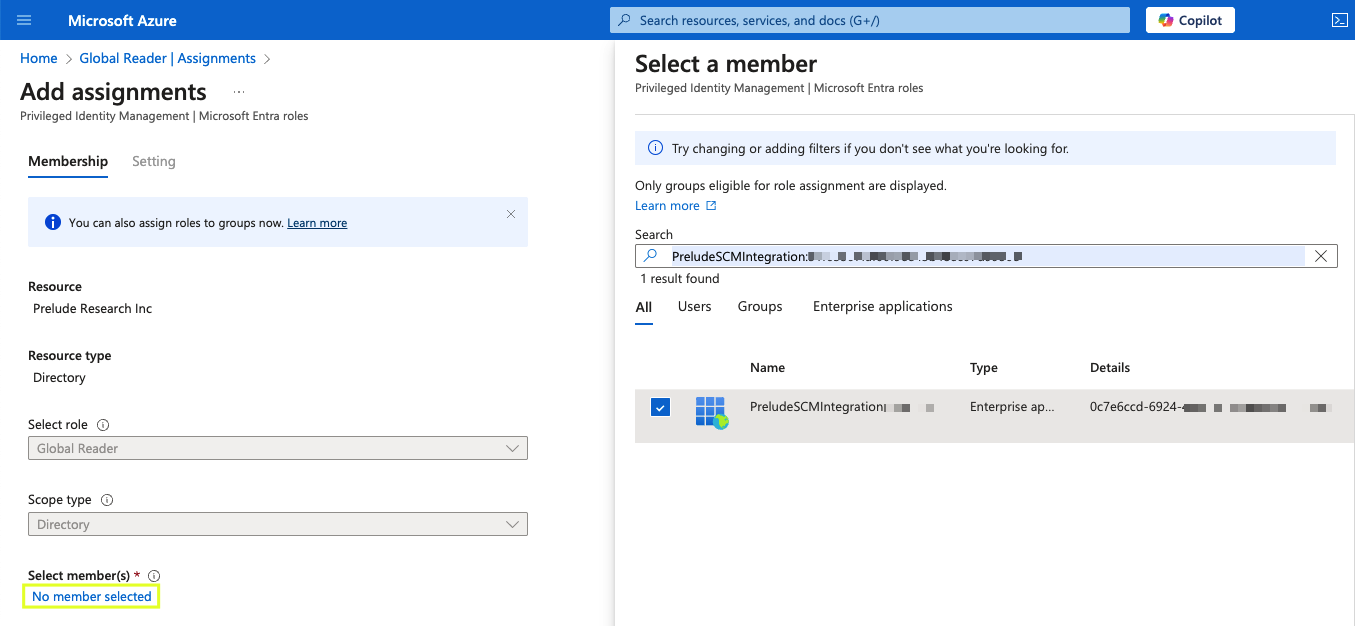Dismiss the group role assignment banner
Viewport: 1355px width, 626px height.
click(x=511, y=214)
